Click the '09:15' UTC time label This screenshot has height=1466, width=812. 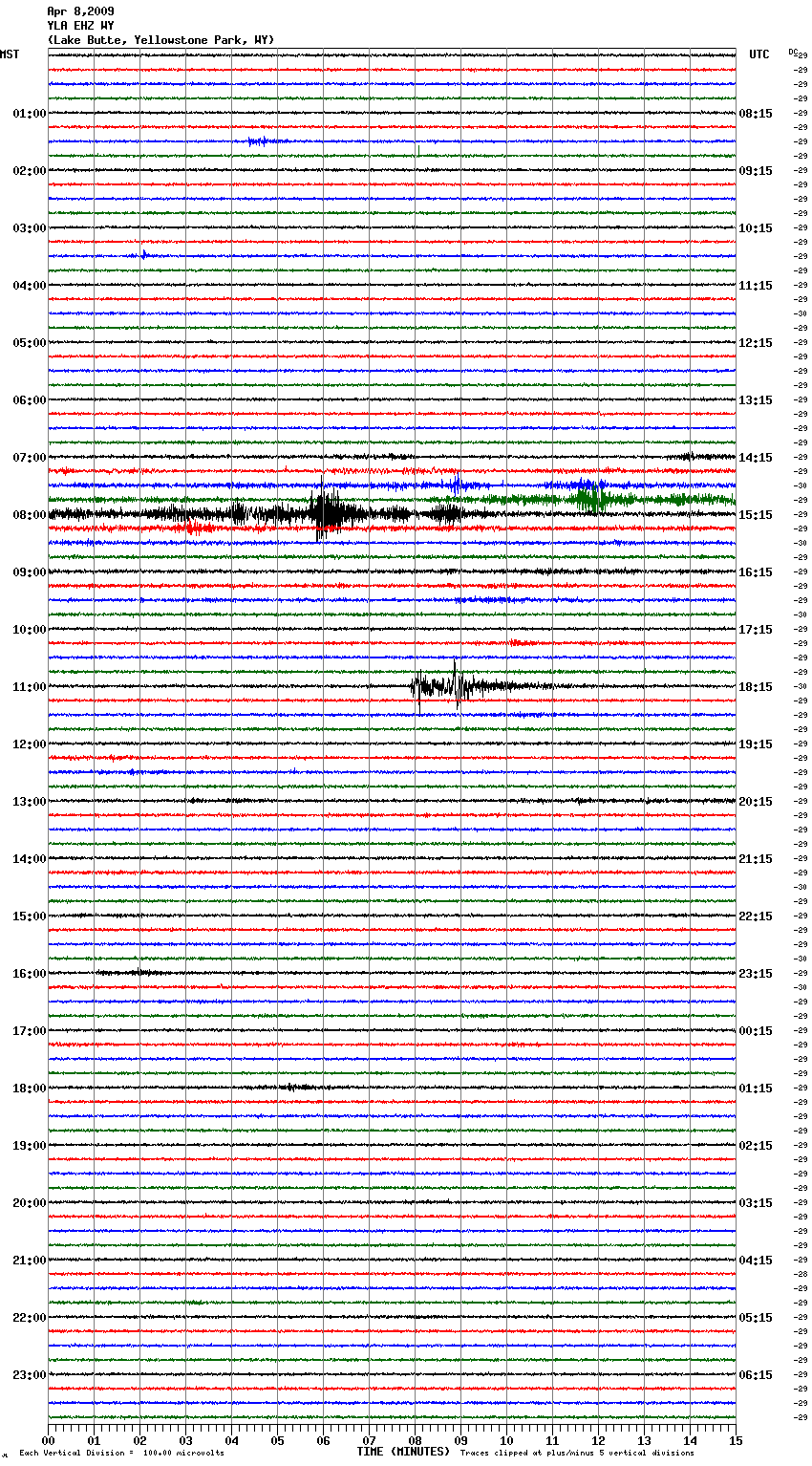click(756, 171)
